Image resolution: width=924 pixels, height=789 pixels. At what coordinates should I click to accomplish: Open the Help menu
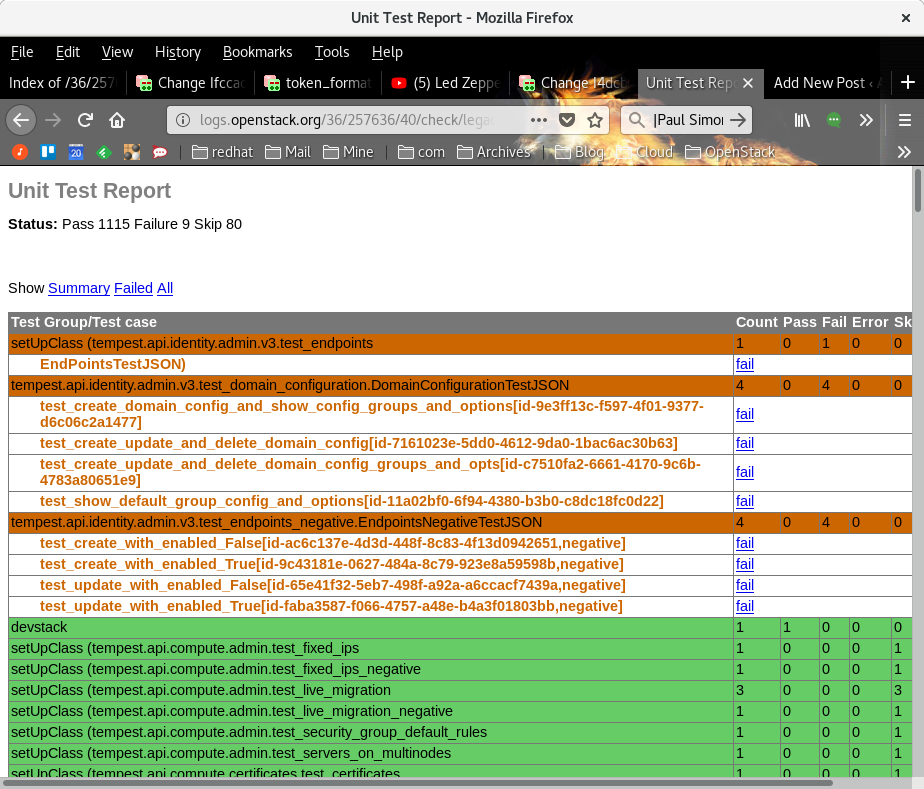pyautogui.click(x=387, y=52)
